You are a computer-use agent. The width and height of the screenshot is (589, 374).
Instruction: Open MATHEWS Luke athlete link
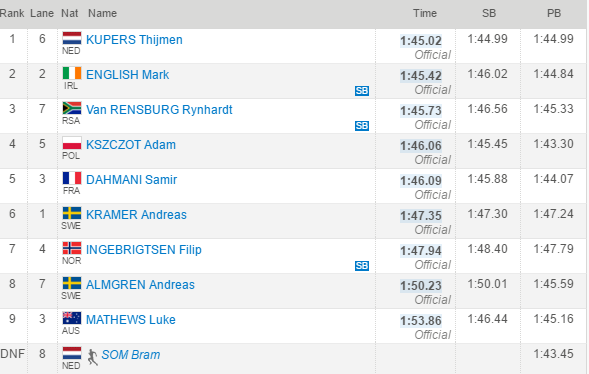(x=131, y=320)
